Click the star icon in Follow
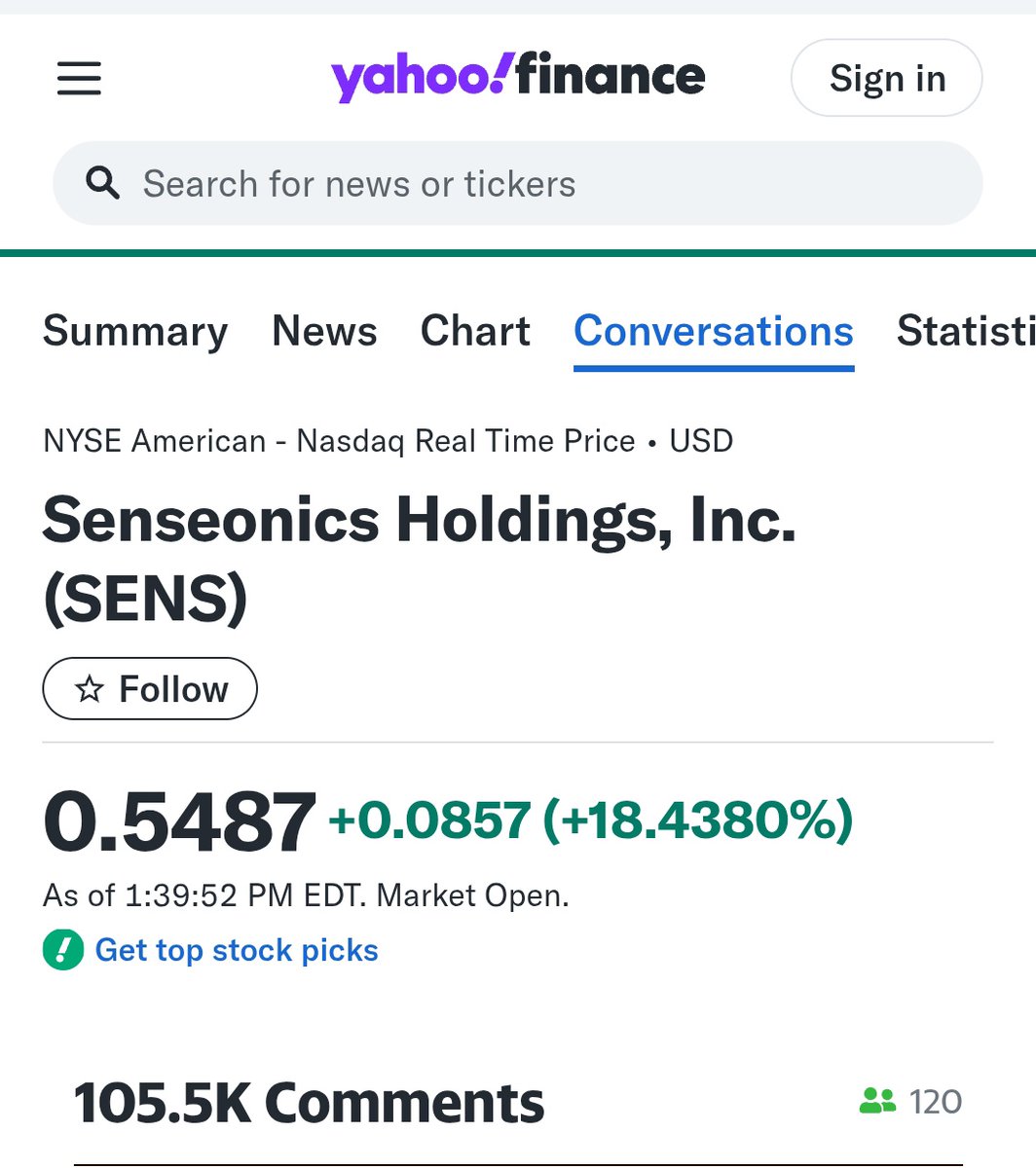The image size is (1036, 1168). [90, 689]
